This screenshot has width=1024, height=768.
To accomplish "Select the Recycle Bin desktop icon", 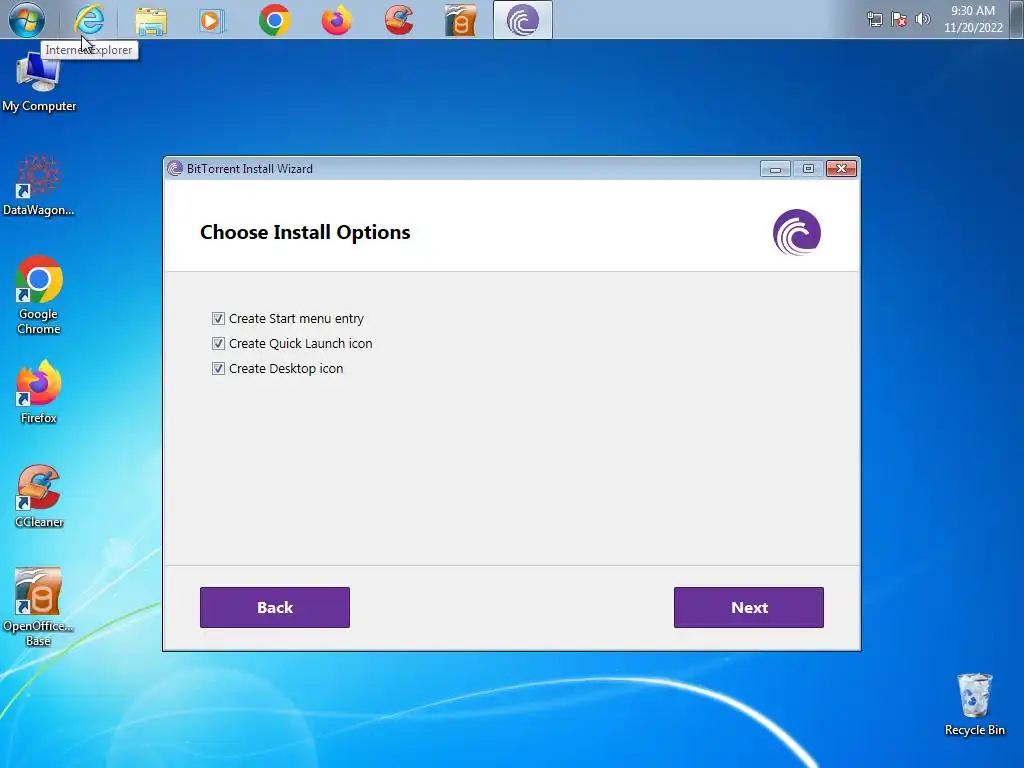I will click(x=974, y=705).
